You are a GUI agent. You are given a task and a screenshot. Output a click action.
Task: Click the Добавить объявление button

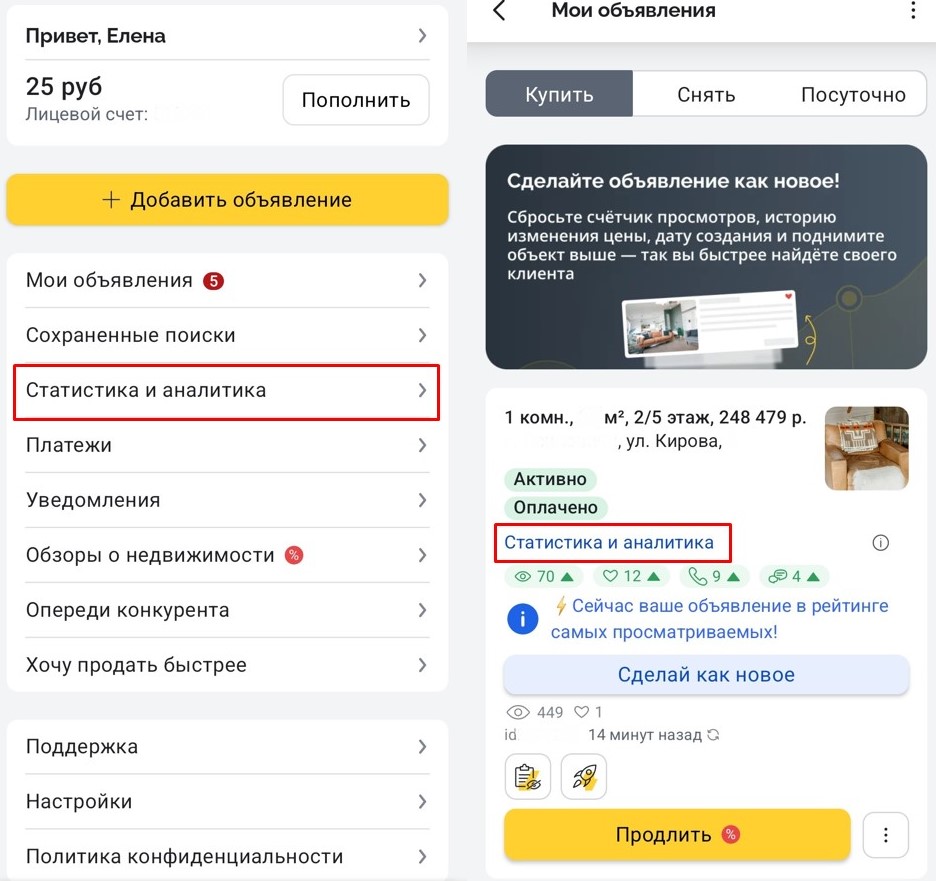point(227,200)
